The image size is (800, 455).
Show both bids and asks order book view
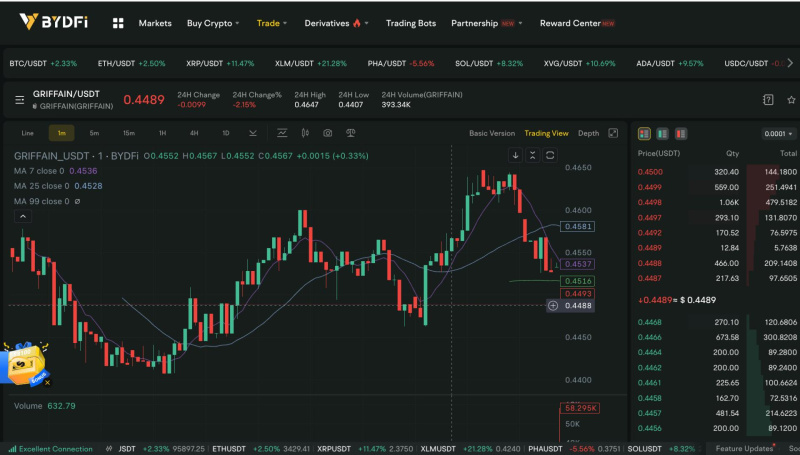point(644,132)
